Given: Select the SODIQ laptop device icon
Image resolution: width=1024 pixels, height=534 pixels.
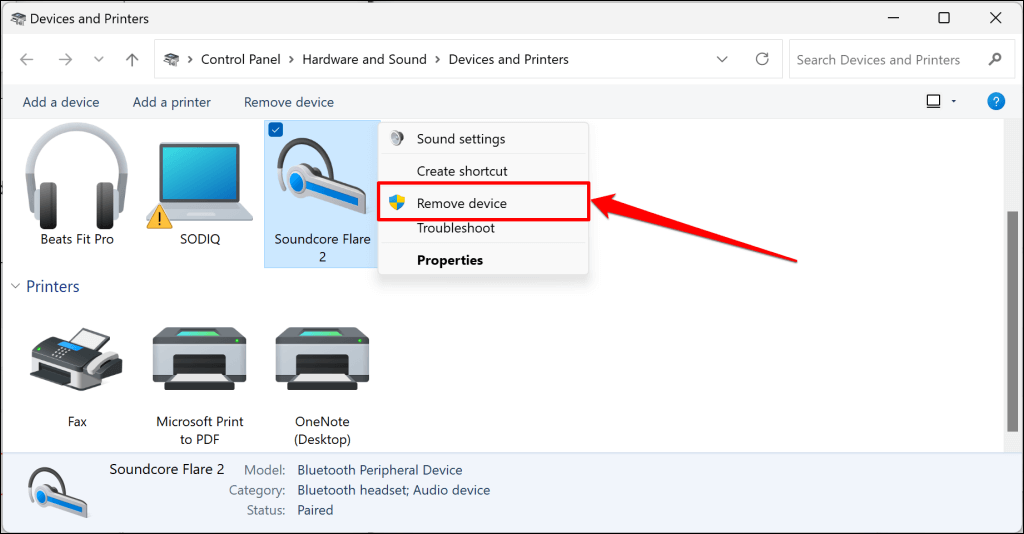Looking at the screenshot, I should point(200,185).
